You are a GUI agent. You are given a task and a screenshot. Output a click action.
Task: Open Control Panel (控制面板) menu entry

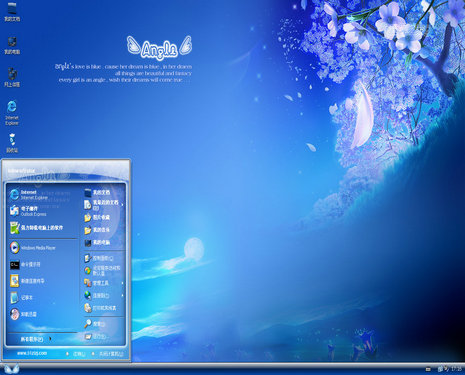[x=104, y=258]
